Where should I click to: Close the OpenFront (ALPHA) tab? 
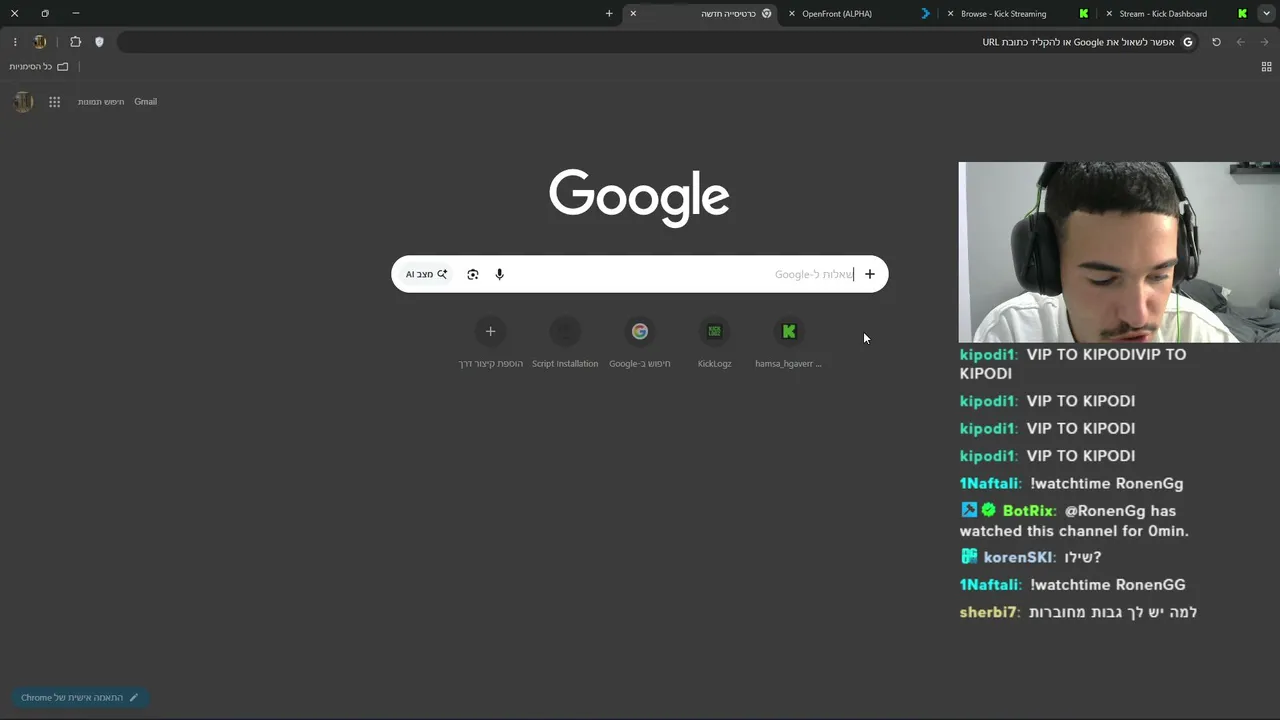click(792, 14)
